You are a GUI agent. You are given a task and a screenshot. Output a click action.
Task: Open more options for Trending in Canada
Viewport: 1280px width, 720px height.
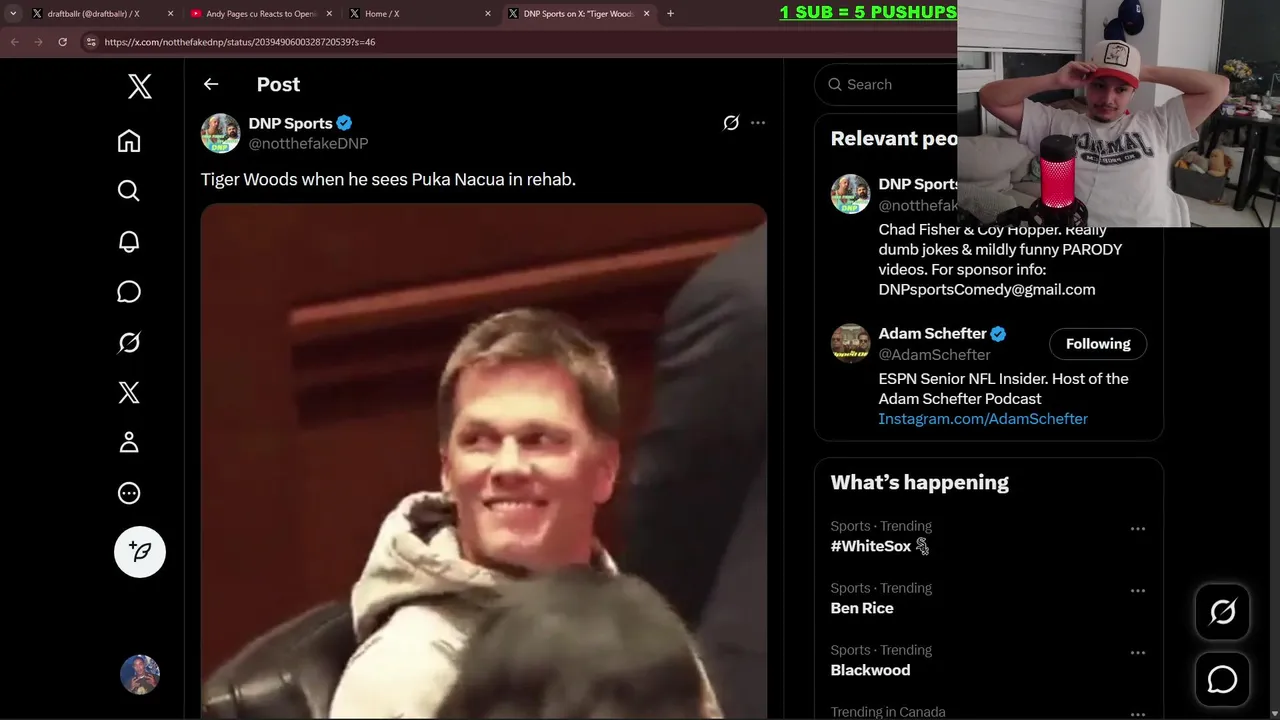pyautogui.click(x=1138, y=714)
